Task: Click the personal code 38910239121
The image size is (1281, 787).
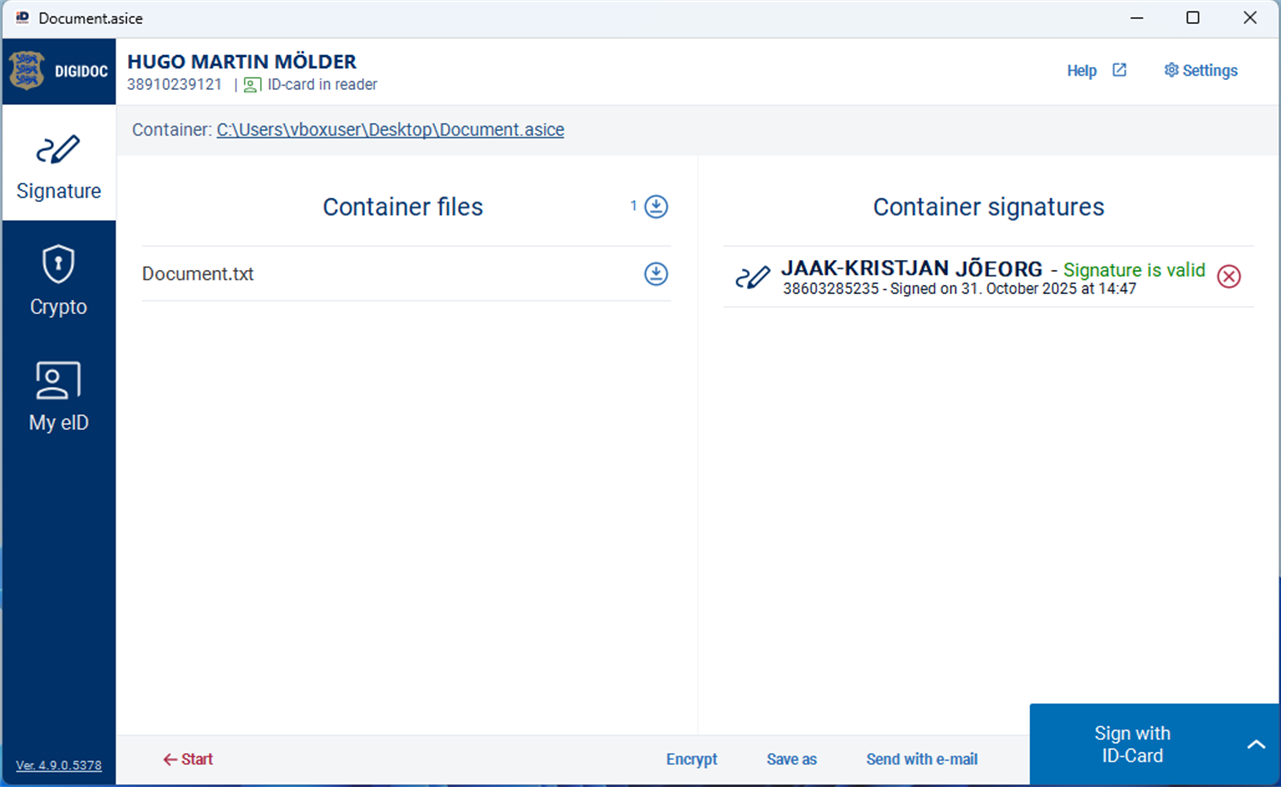Action: tap(175, 85)
